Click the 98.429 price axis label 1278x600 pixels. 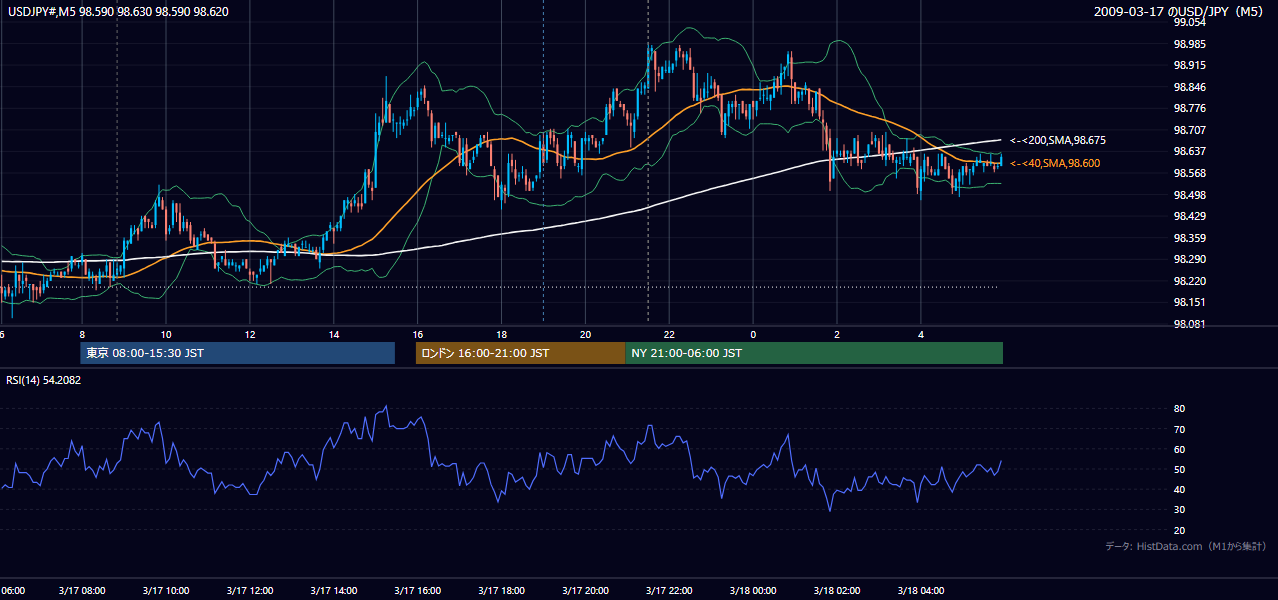click(x=1188, y=216)
